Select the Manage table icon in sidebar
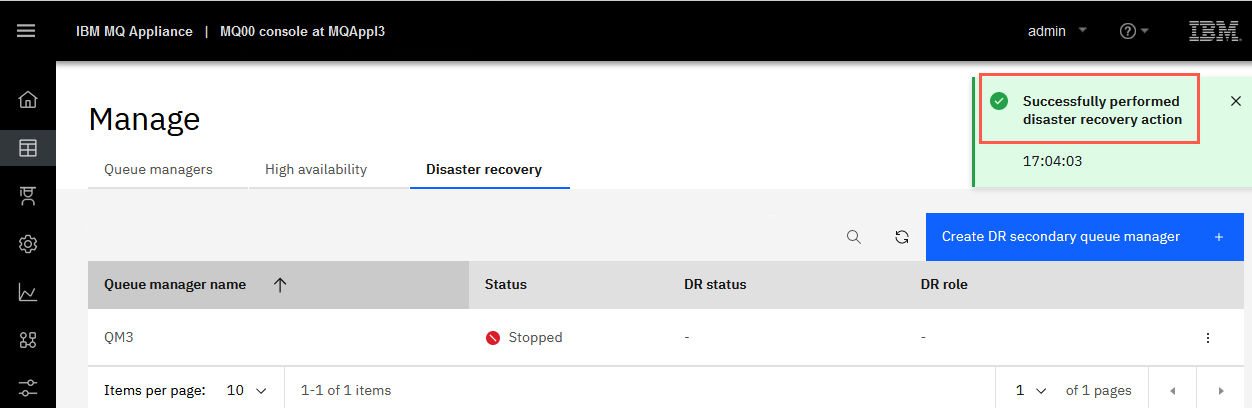Viewport: 1252px width, 408px height. 28,148
